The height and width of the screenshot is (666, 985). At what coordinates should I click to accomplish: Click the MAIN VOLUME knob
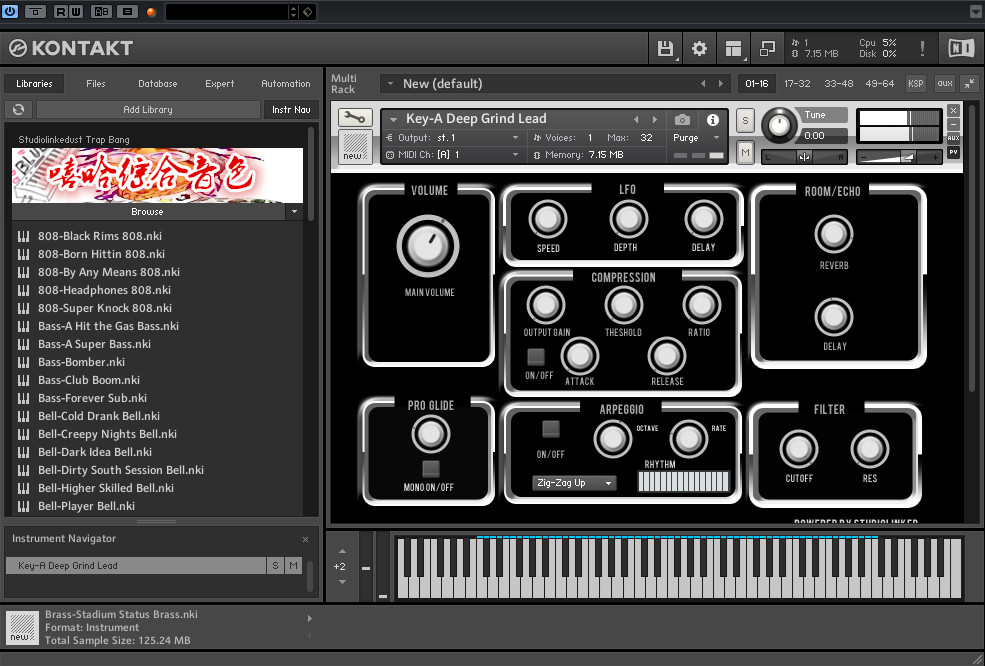(428, 246)
